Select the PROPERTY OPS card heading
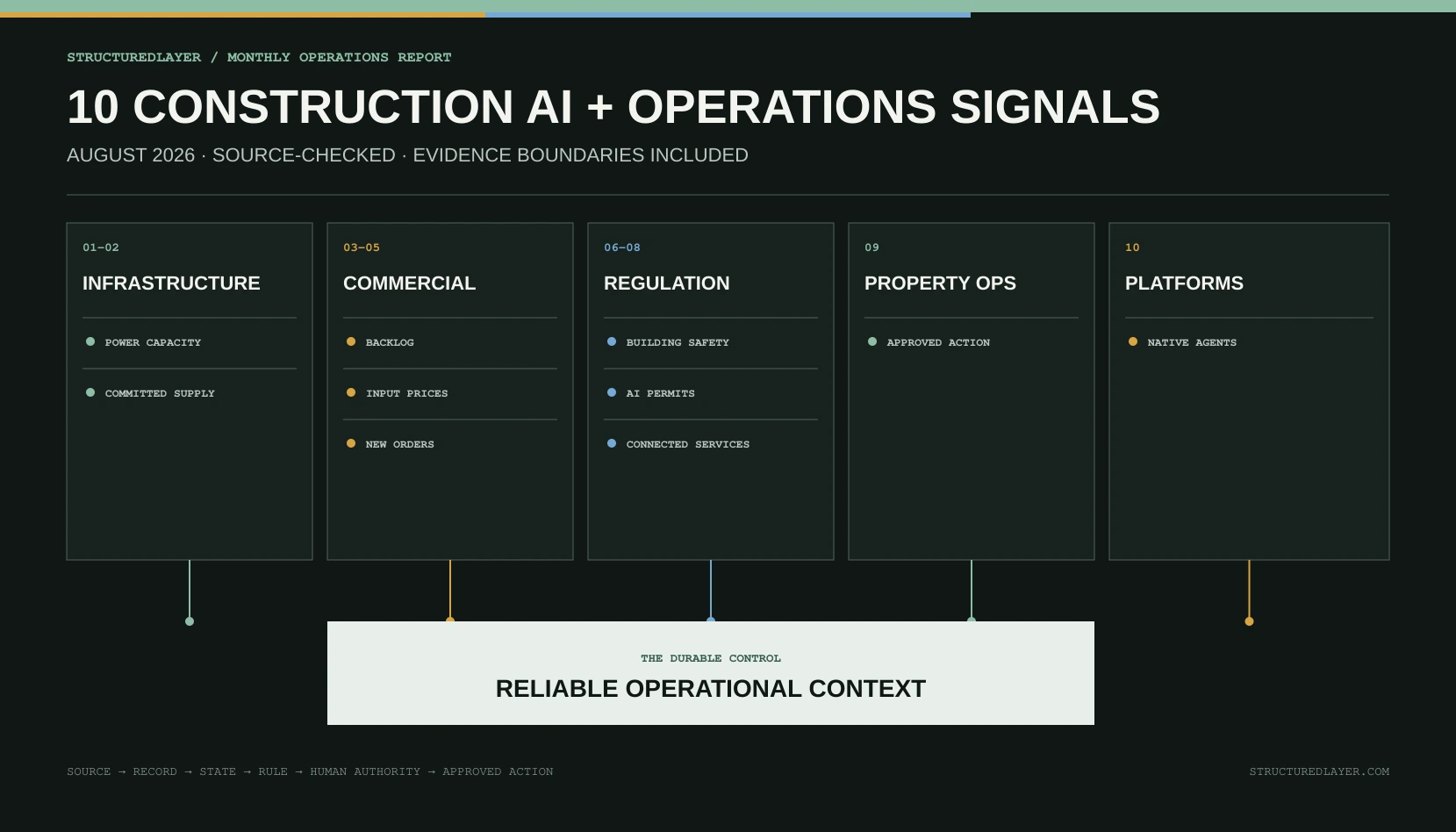This screenshot has width=1456, height=832. 940,283
